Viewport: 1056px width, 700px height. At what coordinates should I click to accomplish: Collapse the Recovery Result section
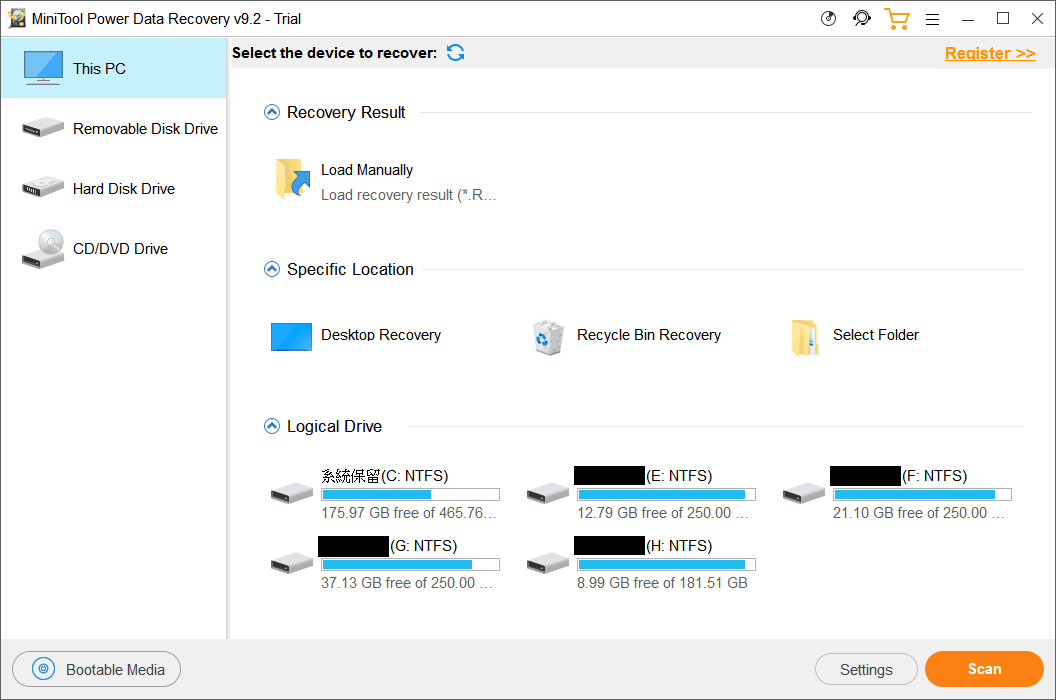[x=271, y=113]
